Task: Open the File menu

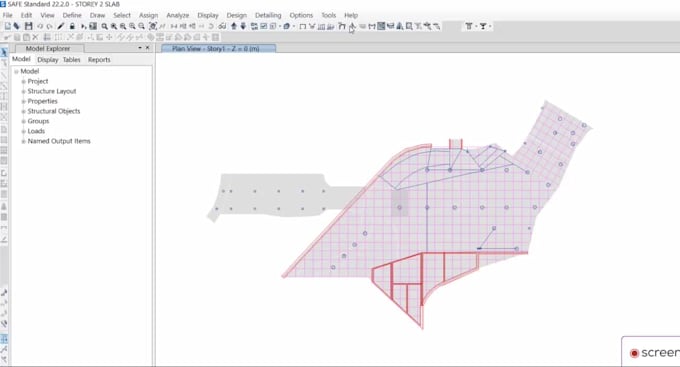Action: click(x=7, y=15)
